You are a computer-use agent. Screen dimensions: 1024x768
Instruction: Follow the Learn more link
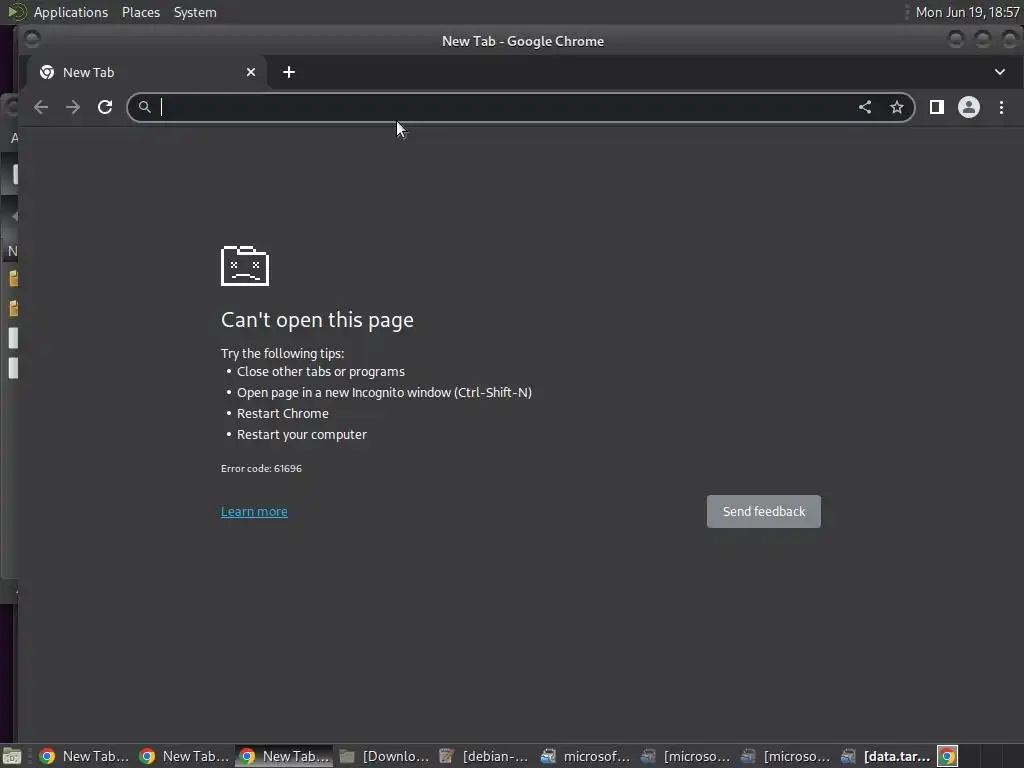coord(254,511)
